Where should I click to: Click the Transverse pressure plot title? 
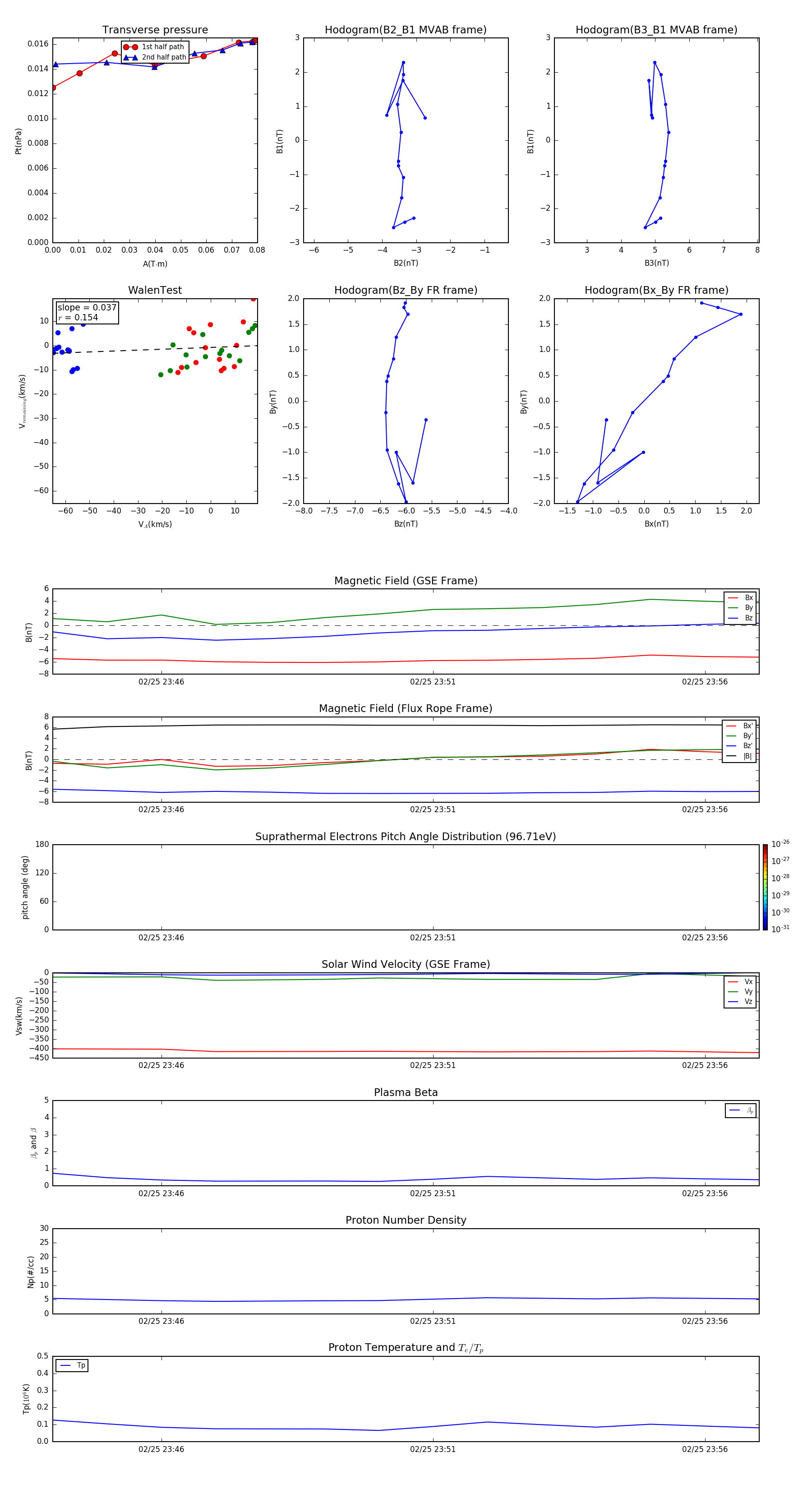pos(155,30)
